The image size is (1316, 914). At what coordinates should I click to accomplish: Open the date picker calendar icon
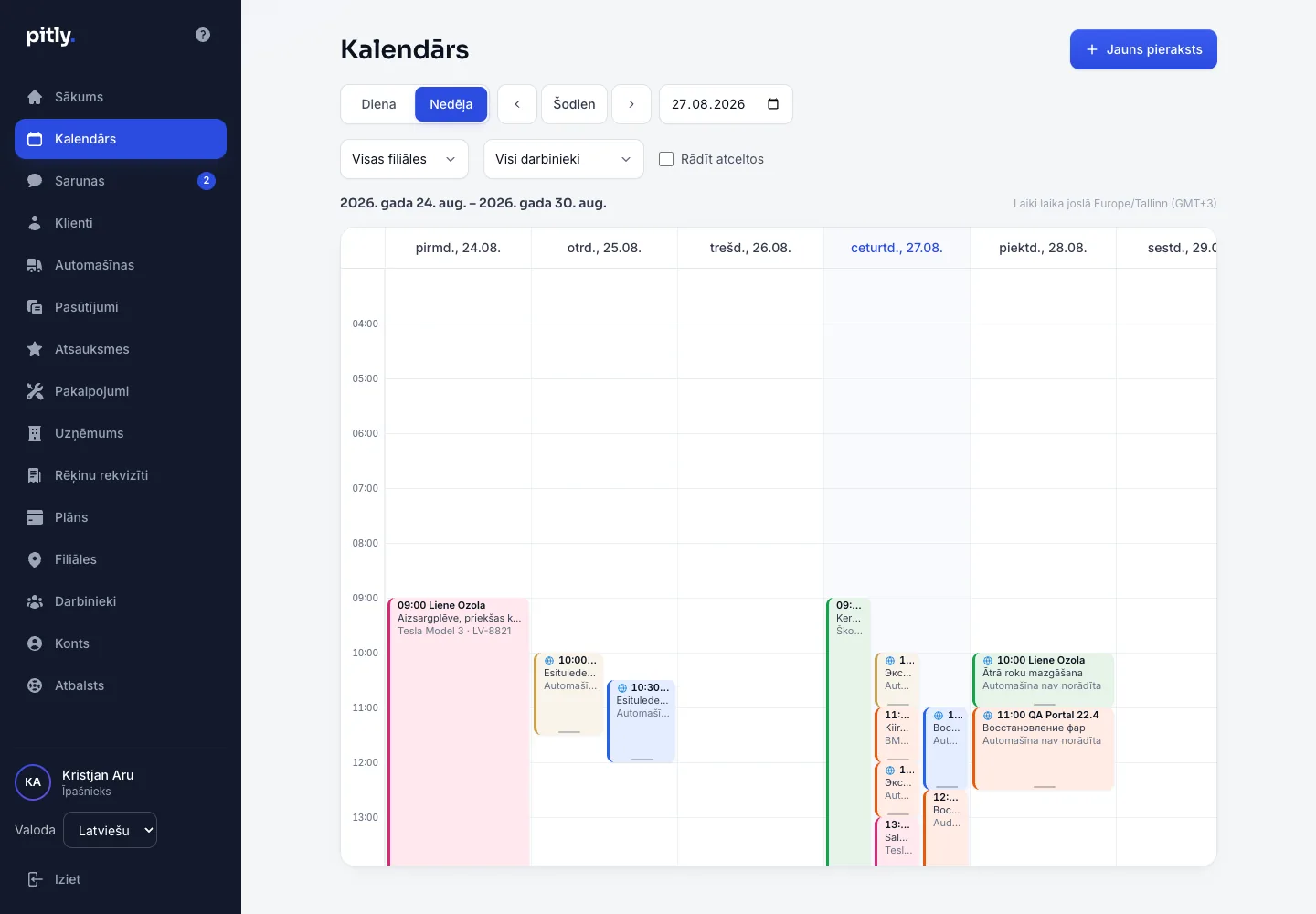[x=773, y=104]
